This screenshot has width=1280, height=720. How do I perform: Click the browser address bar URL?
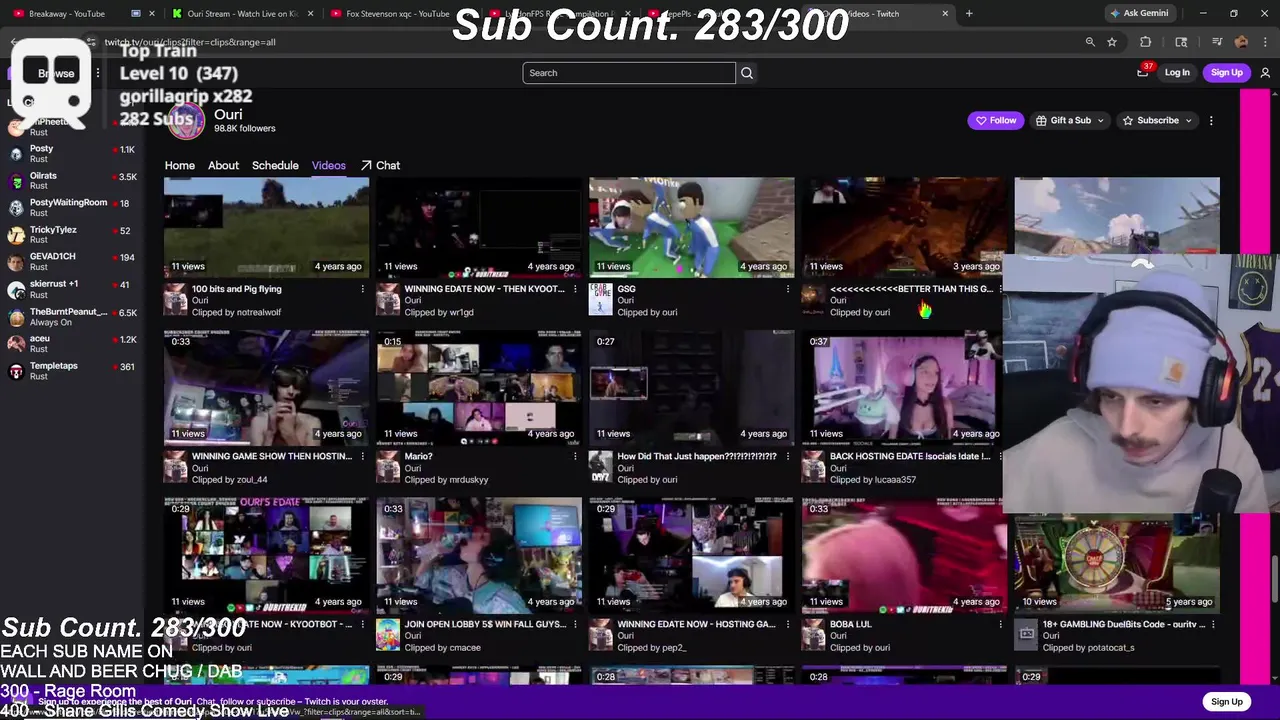click(x=190, y=42)
